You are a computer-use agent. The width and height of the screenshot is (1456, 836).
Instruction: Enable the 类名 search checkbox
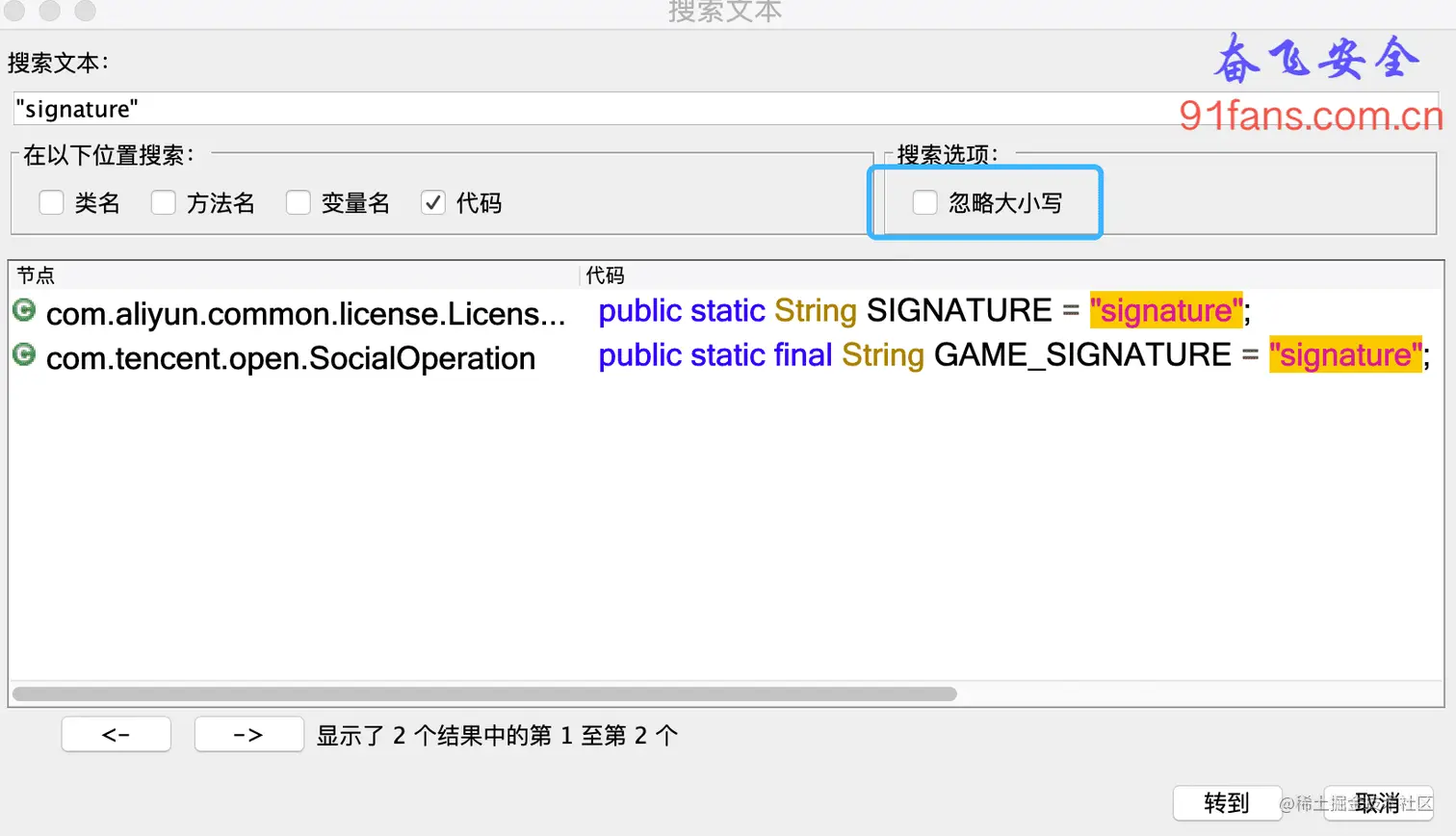[x=52, y=203]
